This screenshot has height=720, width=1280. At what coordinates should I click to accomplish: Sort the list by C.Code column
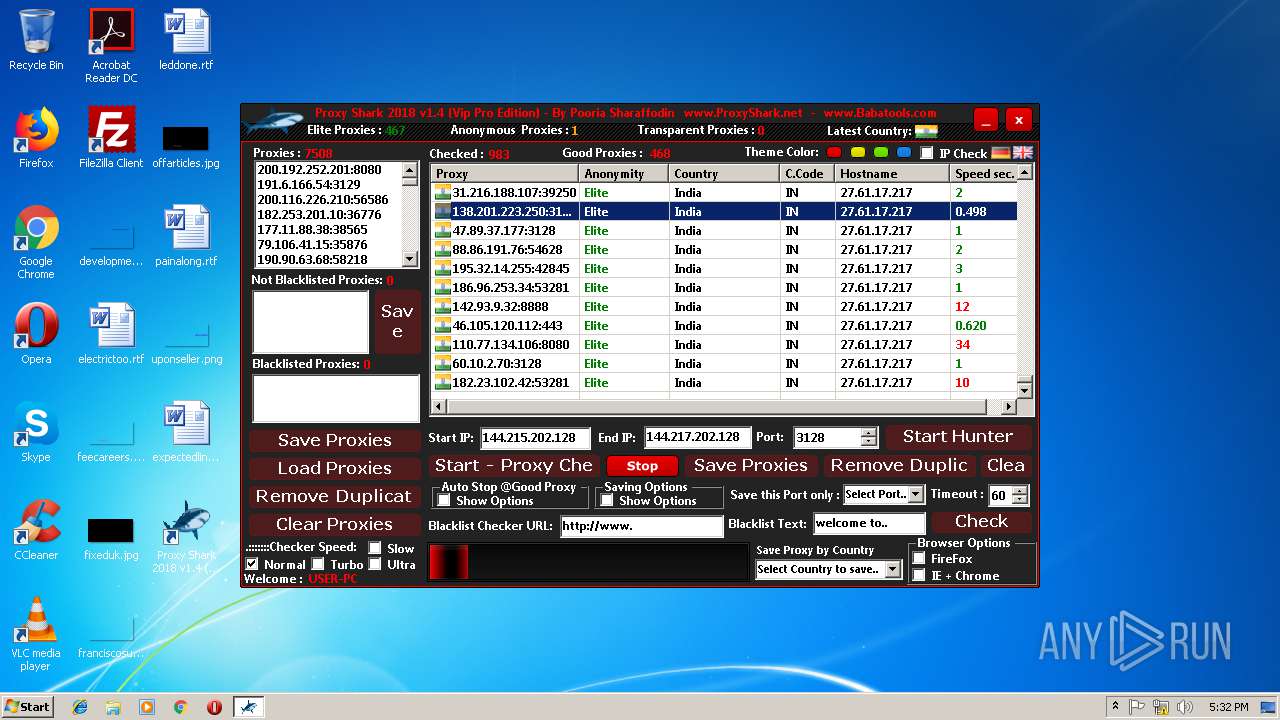click(x=807, y=173)
